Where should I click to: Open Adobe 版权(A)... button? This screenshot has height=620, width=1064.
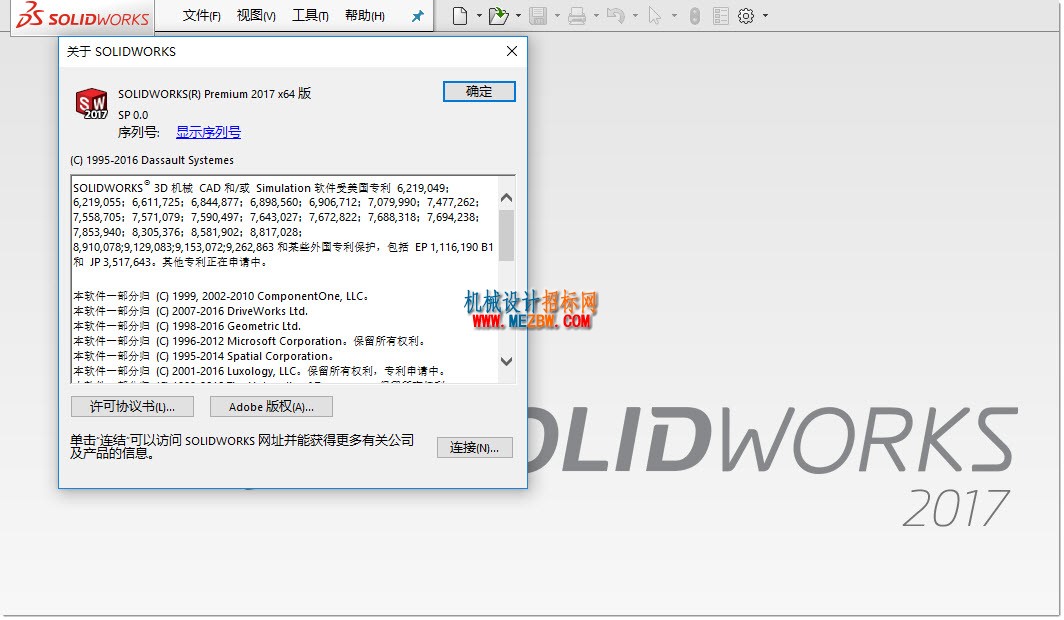[271, 407]
